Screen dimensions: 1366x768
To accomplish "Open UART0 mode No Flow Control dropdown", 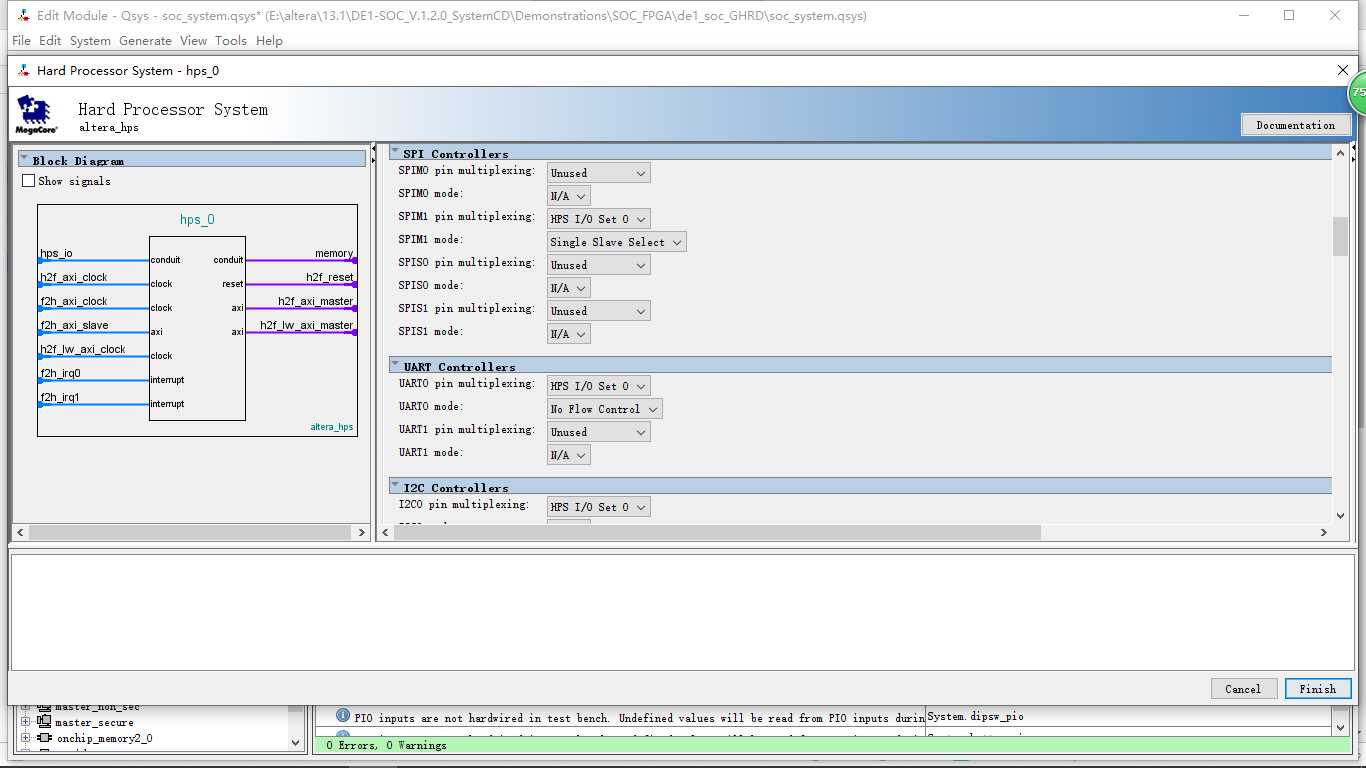I will [x=604, y=409].
